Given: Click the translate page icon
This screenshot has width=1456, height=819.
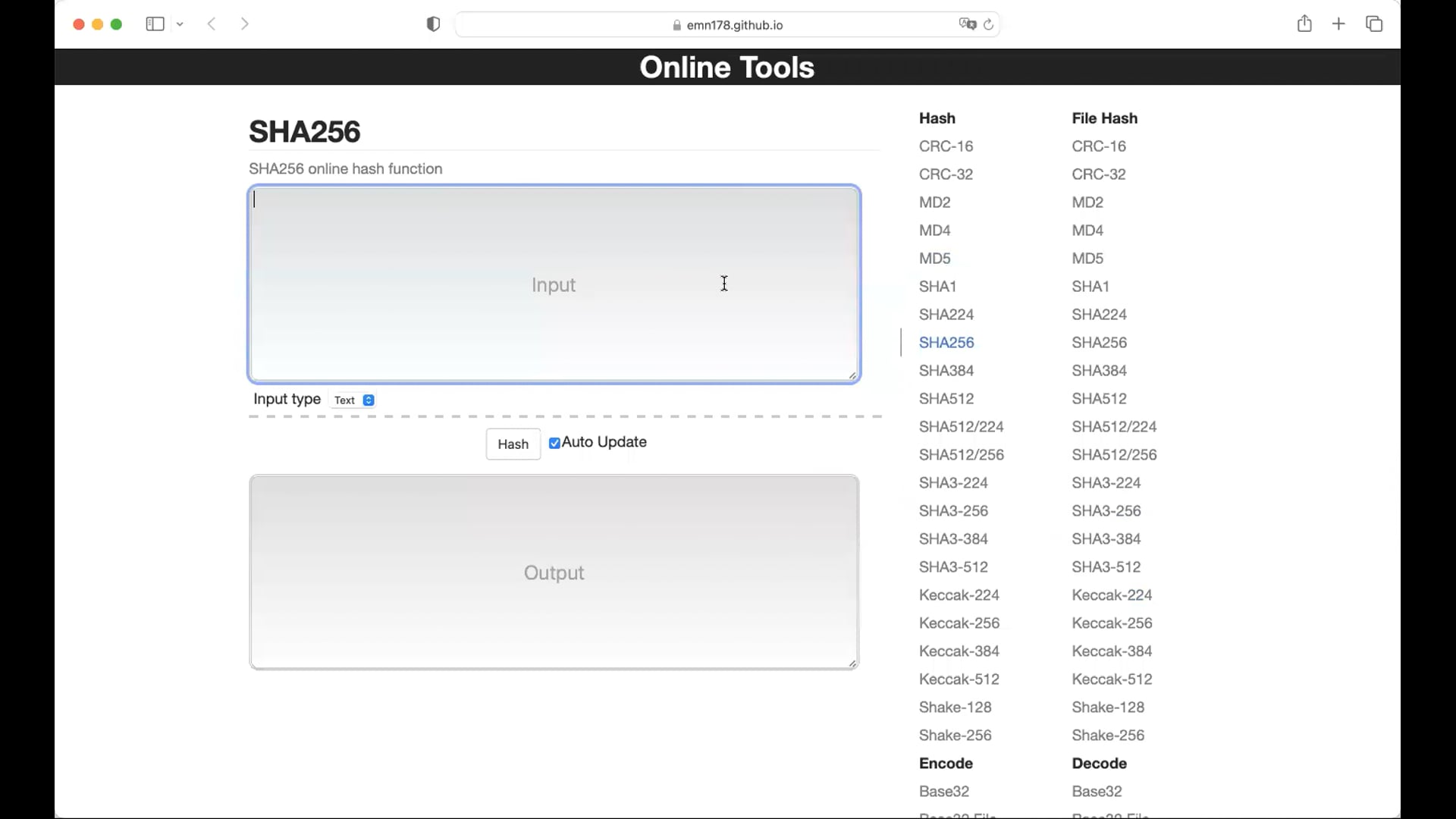Looking at the screenshot, I should pos(967,24).
